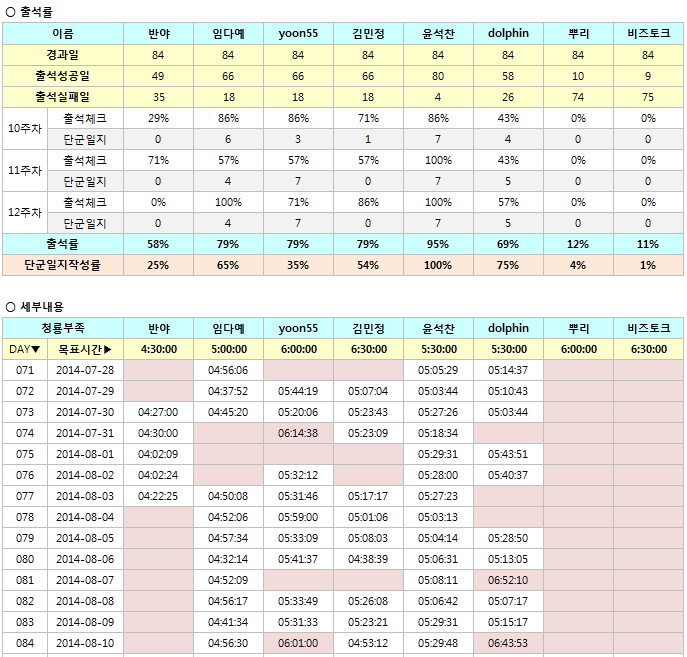Select yoon55's target time '6:00:00'
Image resolution: width=687 pixels, height=657 pixels.
tap(298, 349)
